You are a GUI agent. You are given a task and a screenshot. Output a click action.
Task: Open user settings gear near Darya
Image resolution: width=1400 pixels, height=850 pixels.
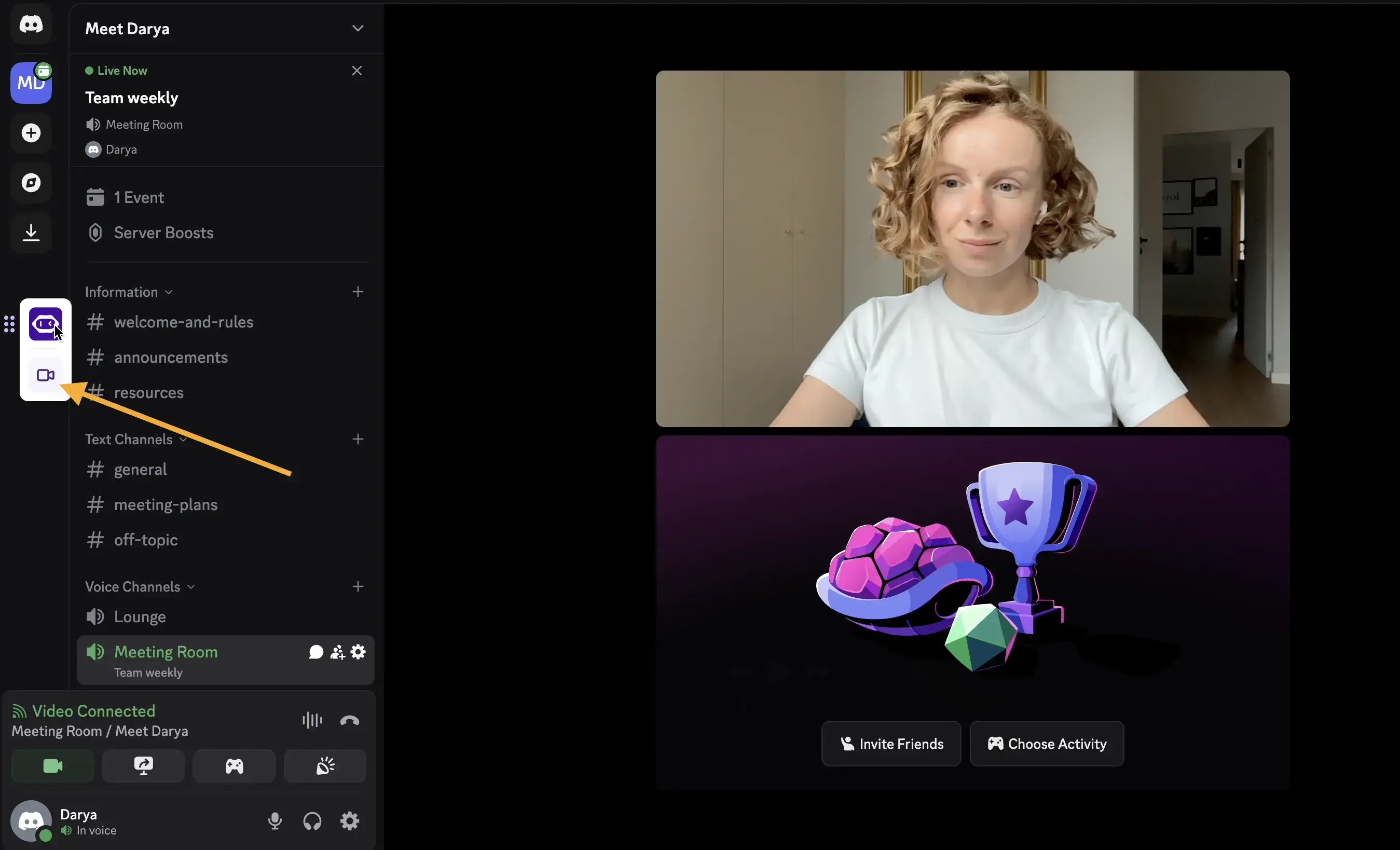pos(349,820)
